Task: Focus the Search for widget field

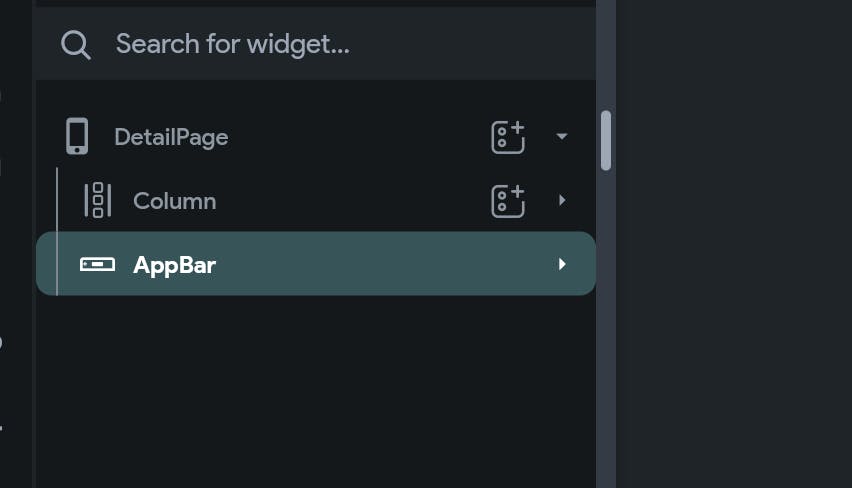Action: pos(300,44)
